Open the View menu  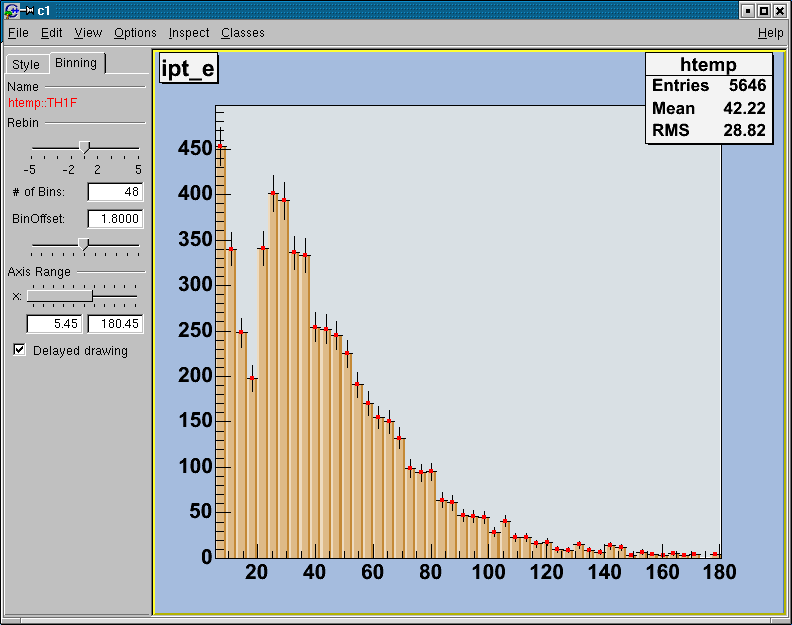(x=88, y=33)
